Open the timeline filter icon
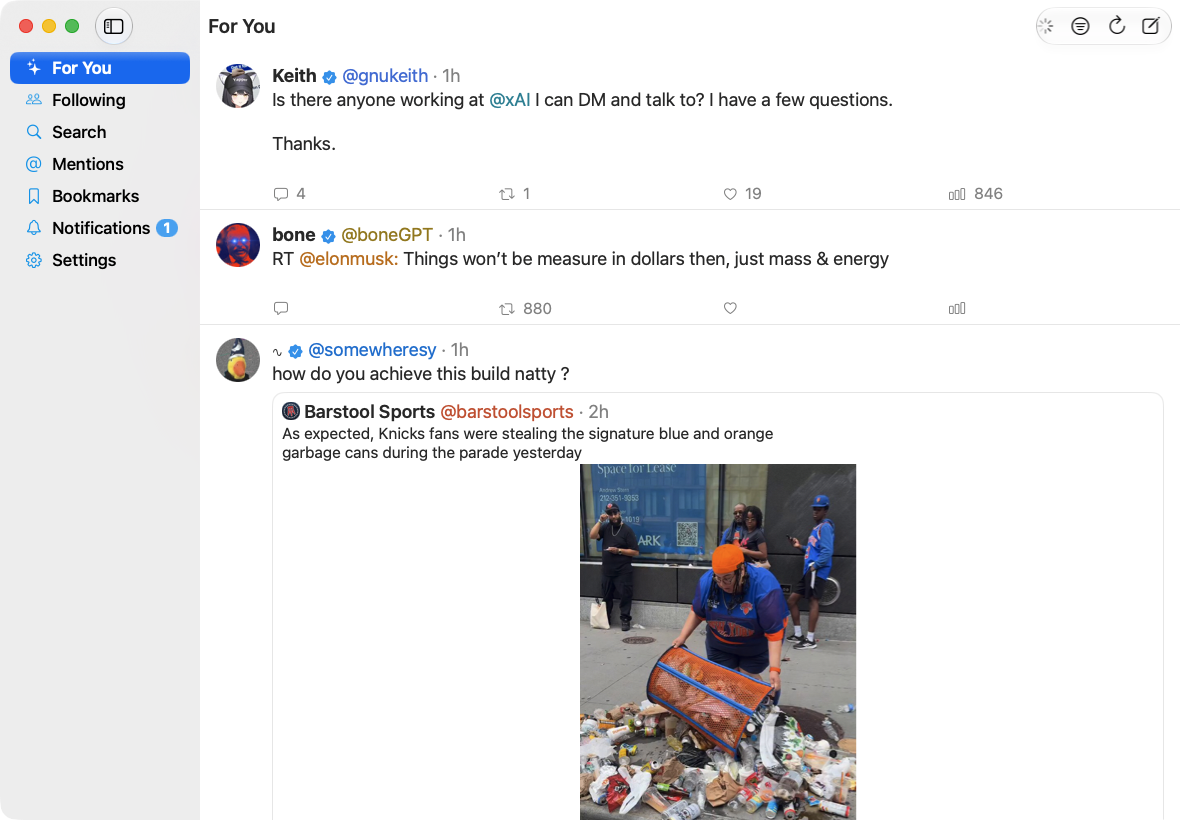Image resolution: width=1180 pixels, height=820 pixels. pyautogui.click(x=1081, y=26)
